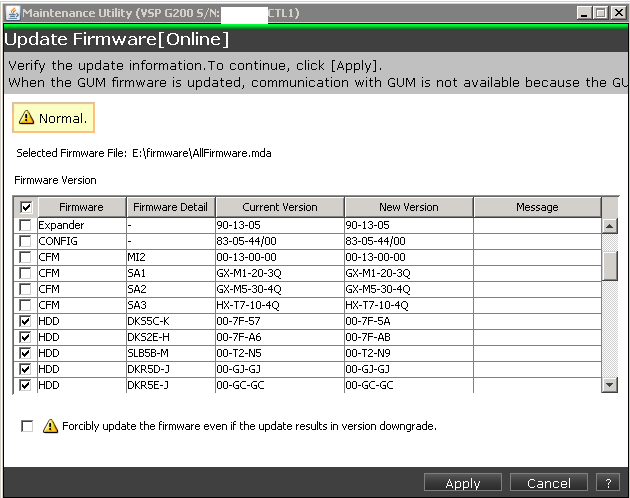The image size is (630, 498).
Task: Click the Cancel button
Action: (549, 482)
